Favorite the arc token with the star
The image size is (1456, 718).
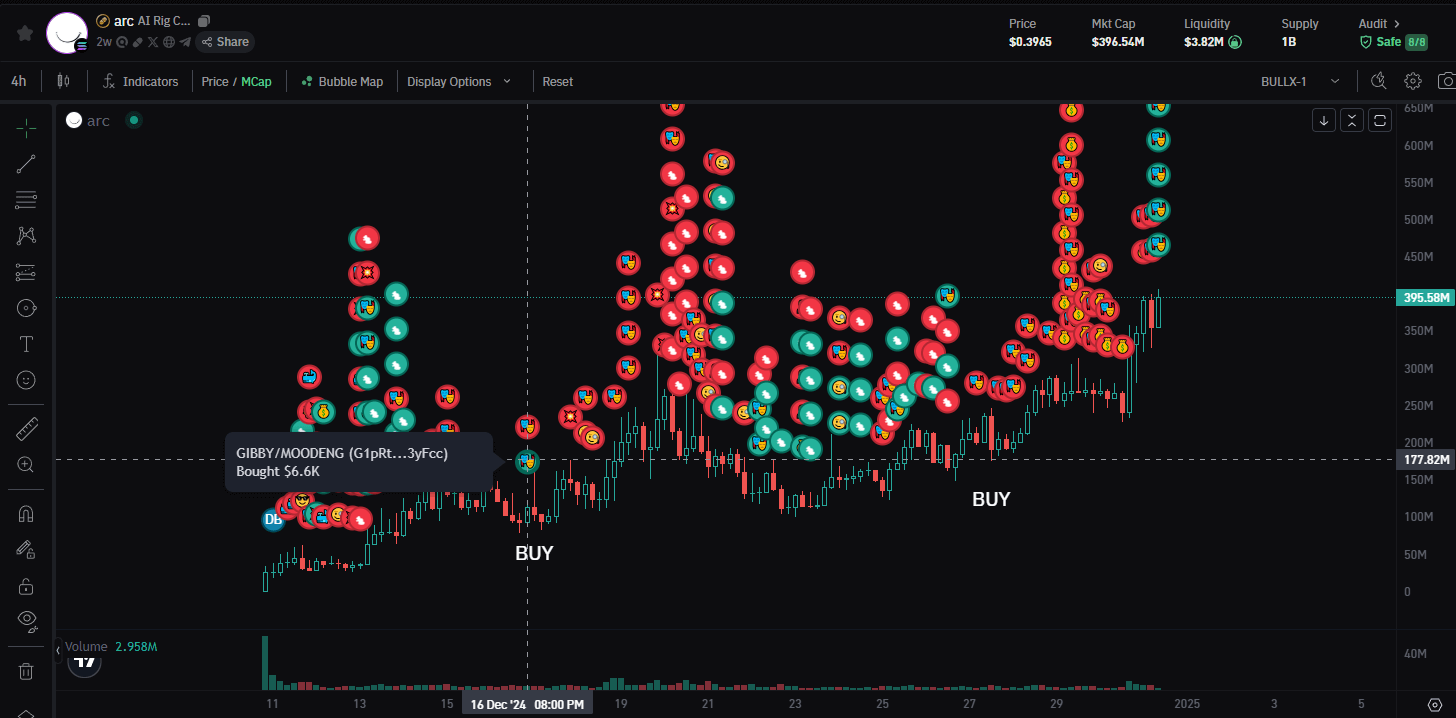[25, 32]
